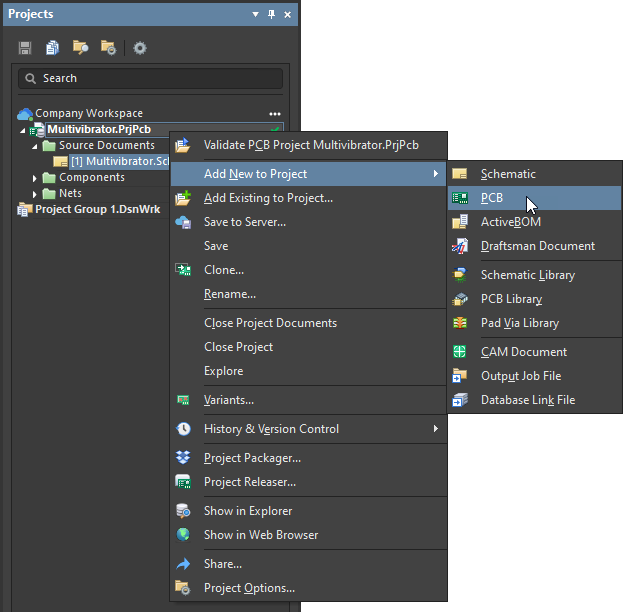Click the ActiveBOM icon

[x=460, y=222]
